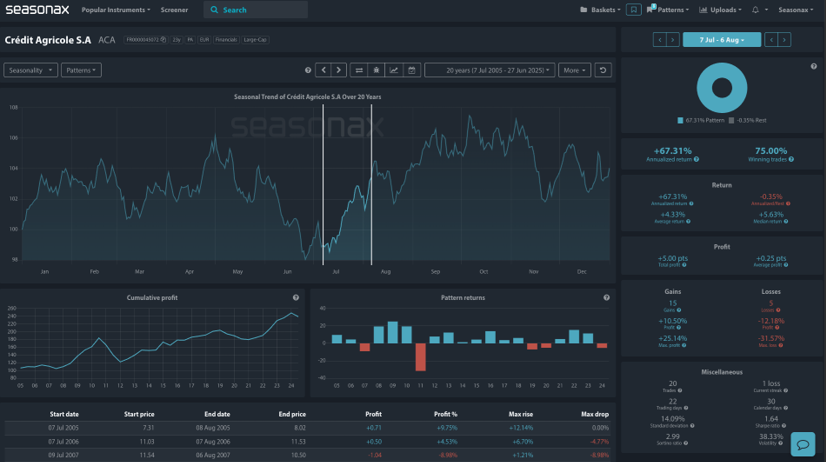This screenshot has height=462, width=827.
Task: Expand the Seasonality dropdown
Action: 31,70
